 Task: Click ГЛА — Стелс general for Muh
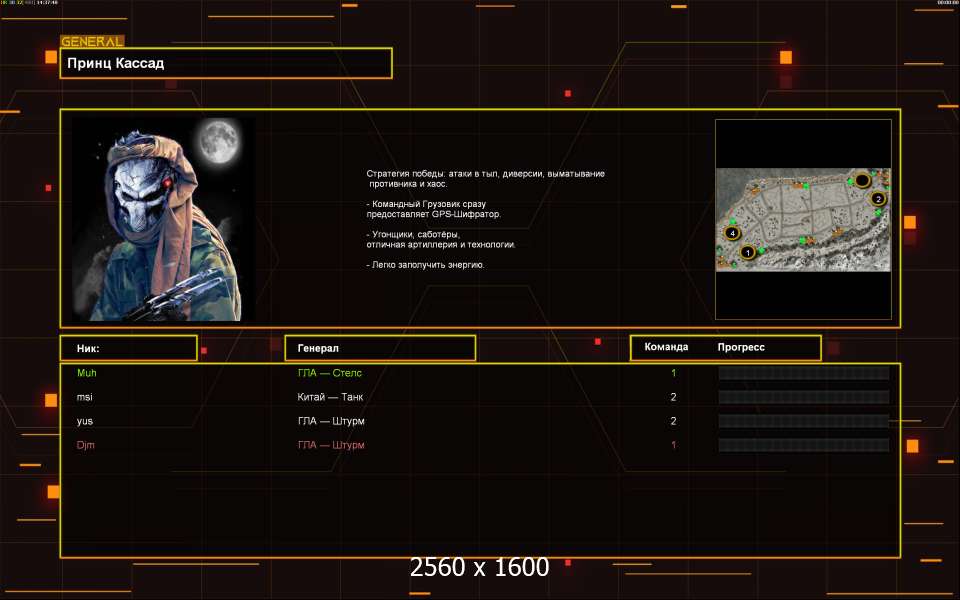[330, 373]
